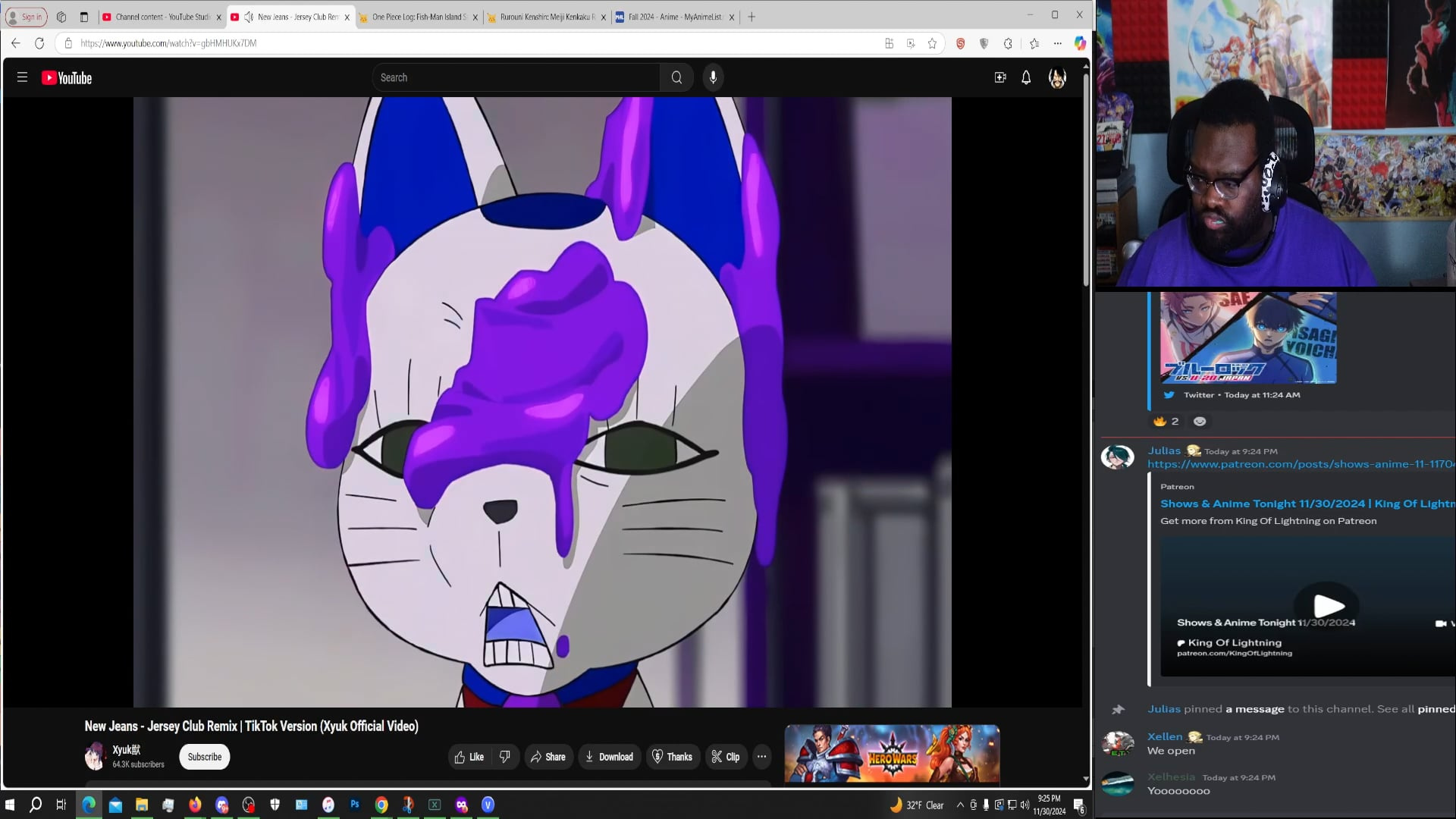The width and height of the screenshot is (1456, 819).
Task: Open the Extensions puzzle menu
Action: [x=1008, y=43]
